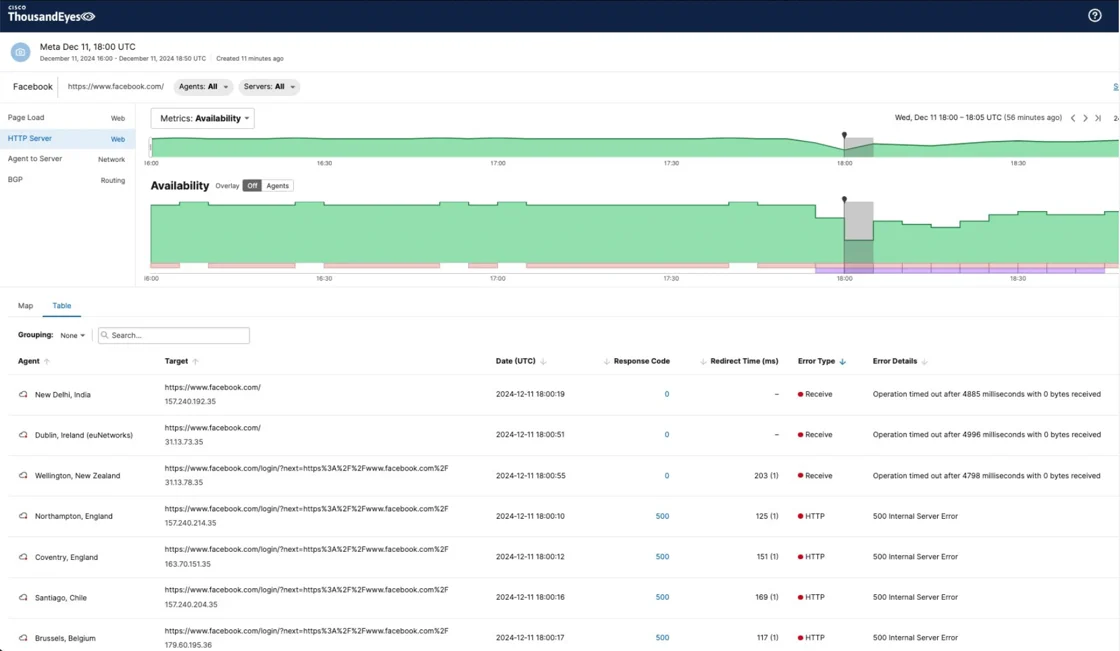The image size is (1120, 651).
Task: Select Page Load view
Action: coord(66,118)
